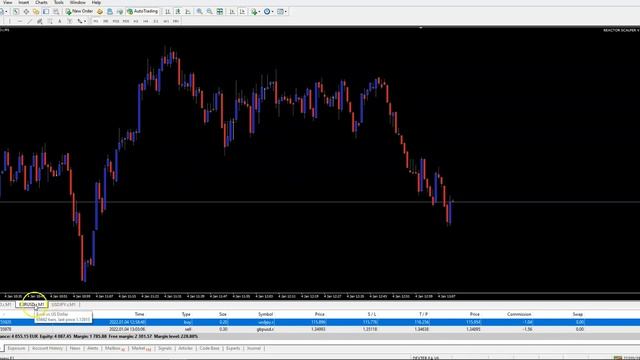
Task: Open the Experts terminal tab
Action: point(233,348)
